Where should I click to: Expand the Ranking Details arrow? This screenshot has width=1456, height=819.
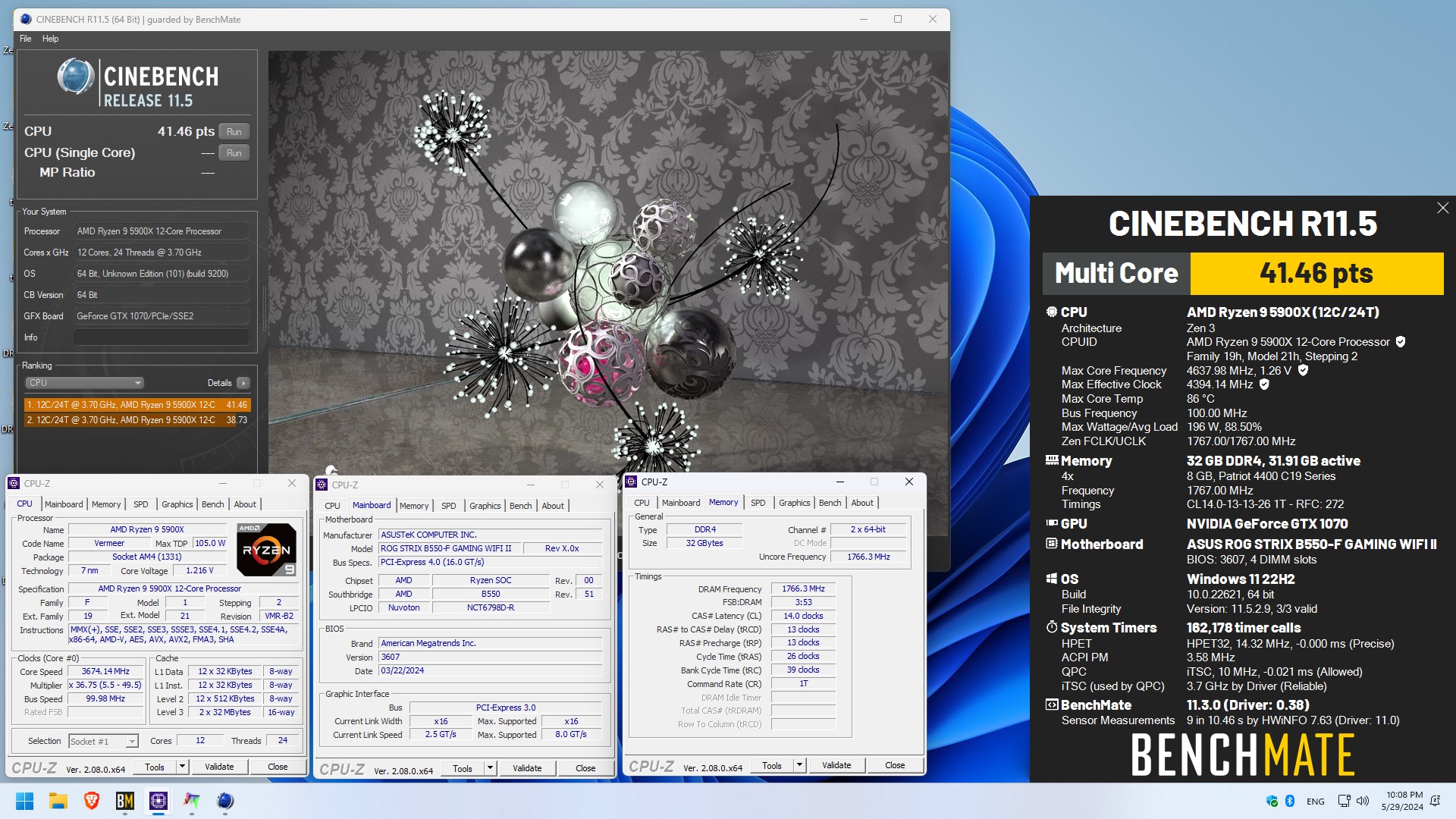[243, 383]
